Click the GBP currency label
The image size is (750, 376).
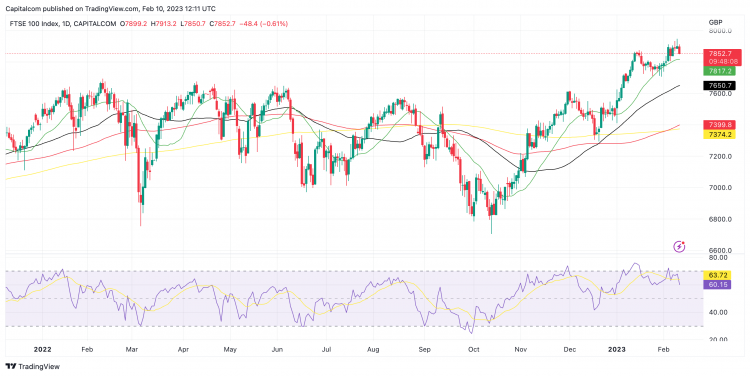[x=716, y=22]
